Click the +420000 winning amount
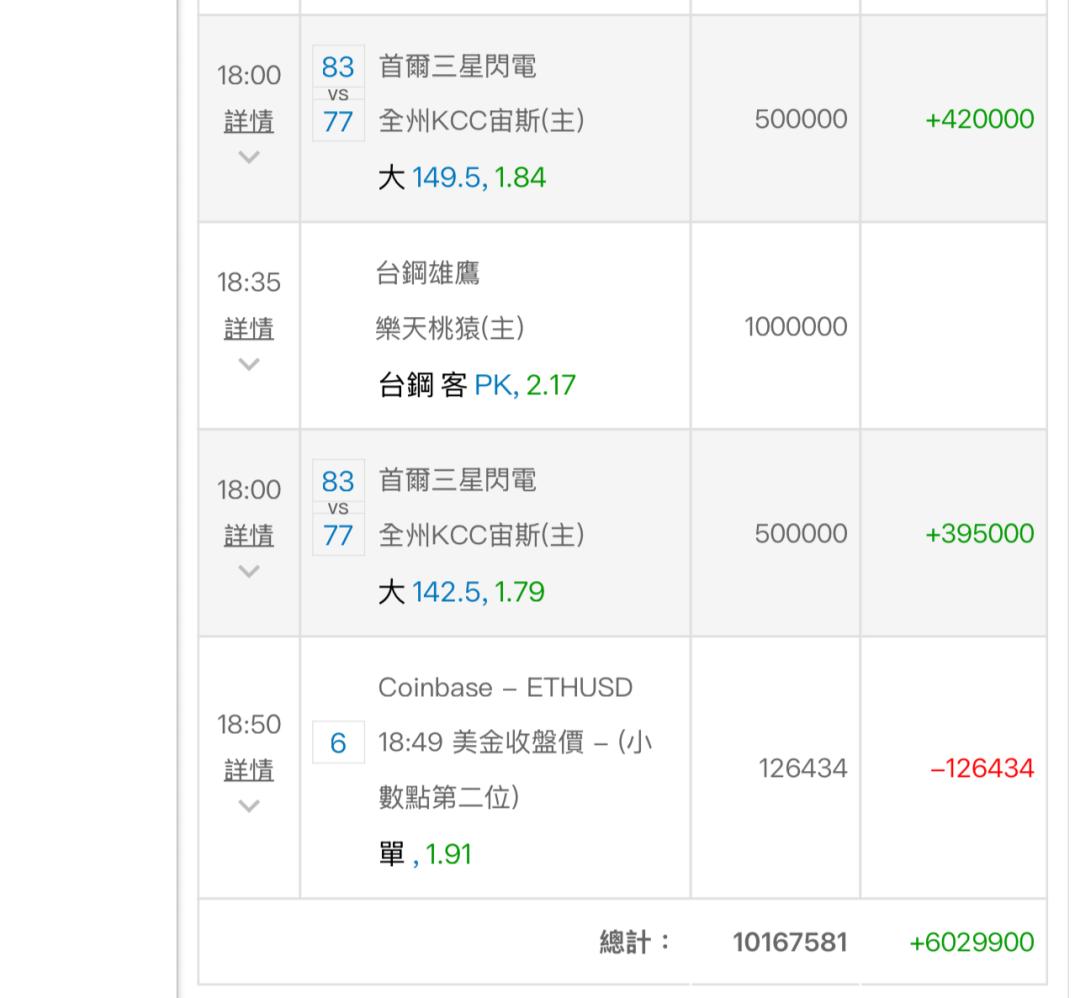 click(x=979, y=120)
